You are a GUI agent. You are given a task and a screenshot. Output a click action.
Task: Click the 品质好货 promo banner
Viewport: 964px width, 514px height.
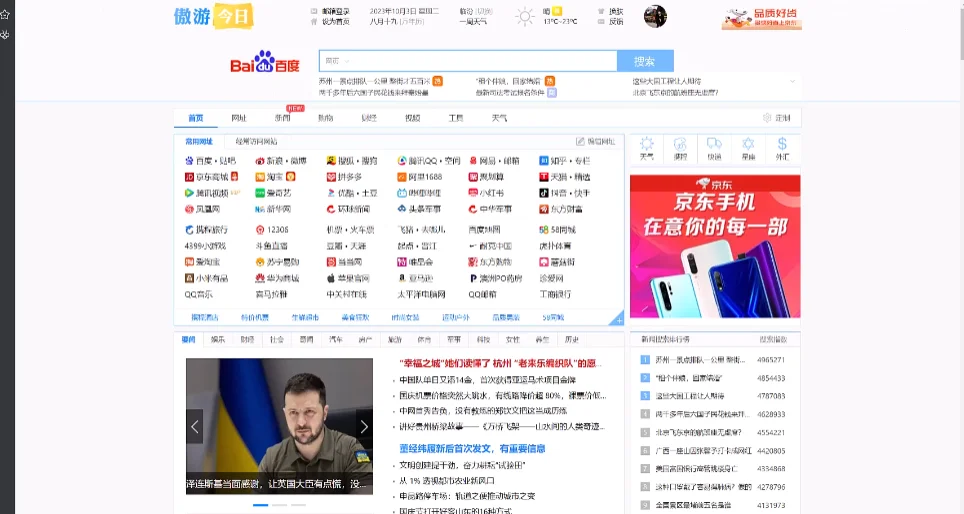[762, 18]
